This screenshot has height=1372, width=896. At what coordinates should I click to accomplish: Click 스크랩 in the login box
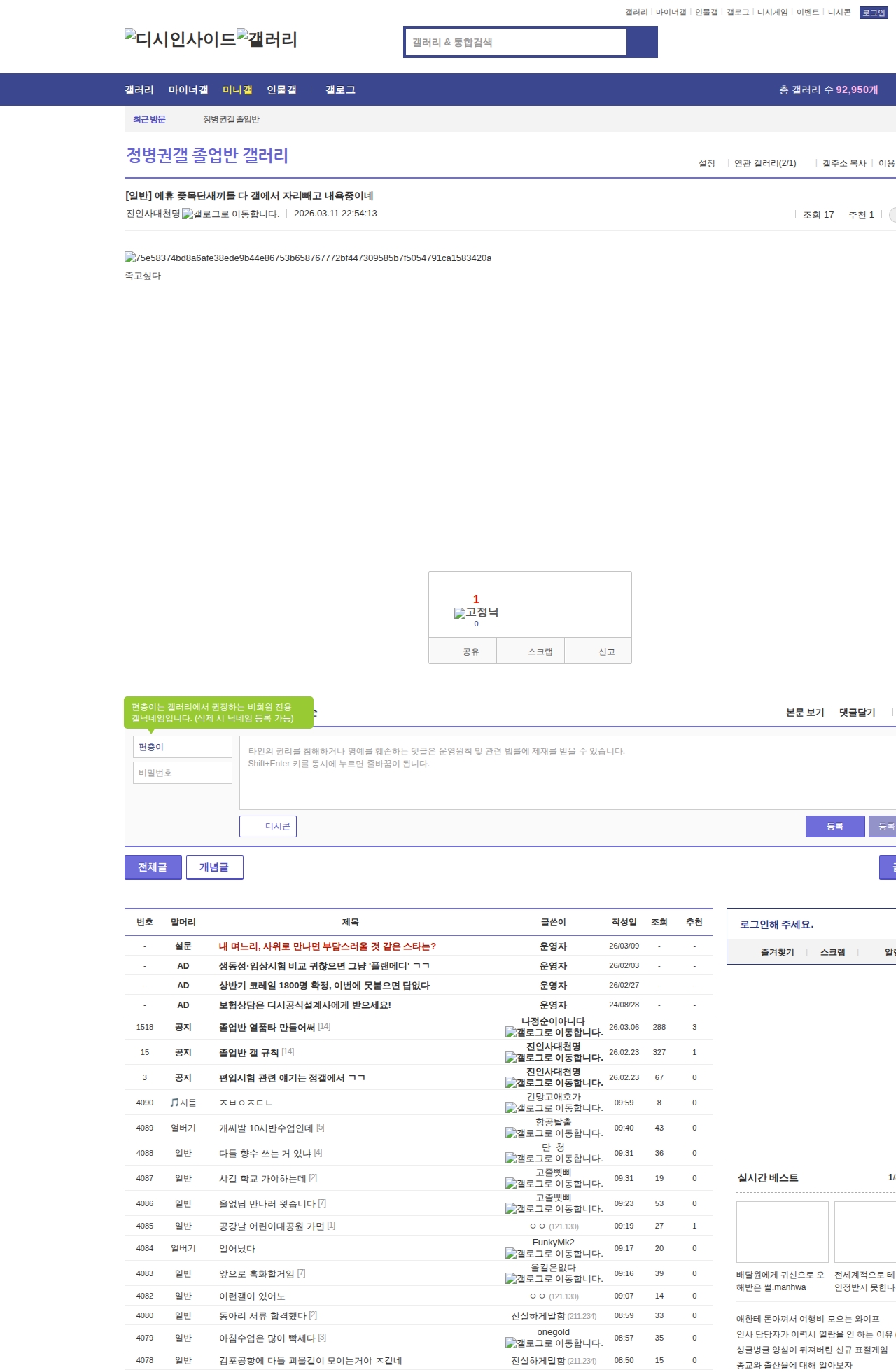pos(832,953)
